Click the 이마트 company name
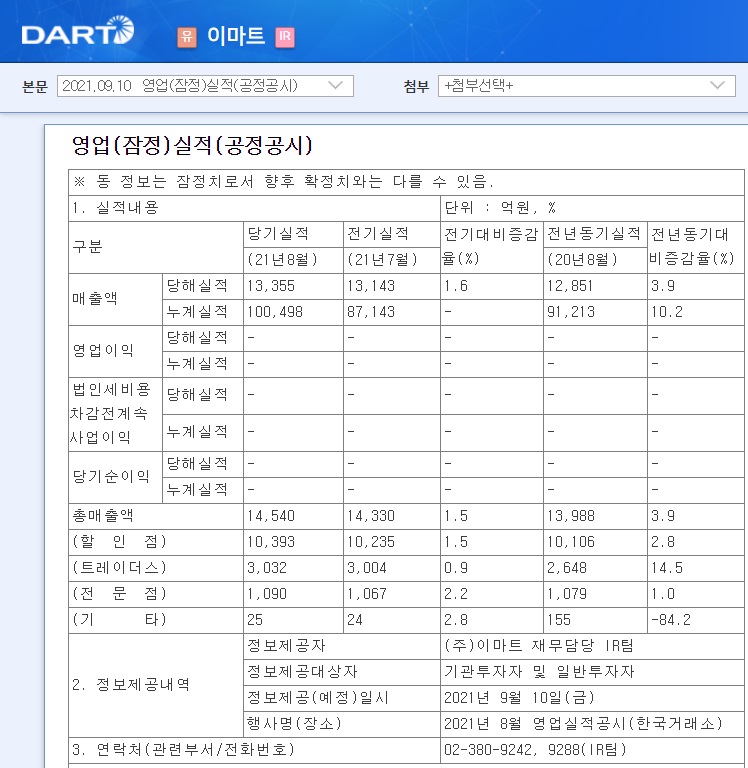Viewport: 748px width, 768px height. 236,36
